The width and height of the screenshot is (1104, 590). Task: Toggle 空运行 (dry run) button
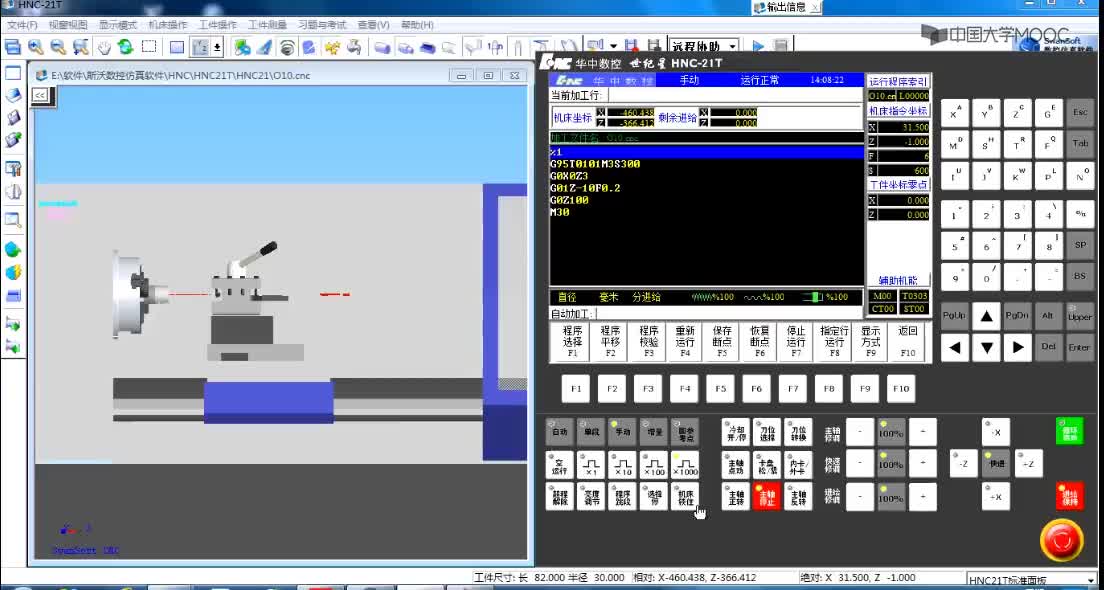tap(560, 465)
